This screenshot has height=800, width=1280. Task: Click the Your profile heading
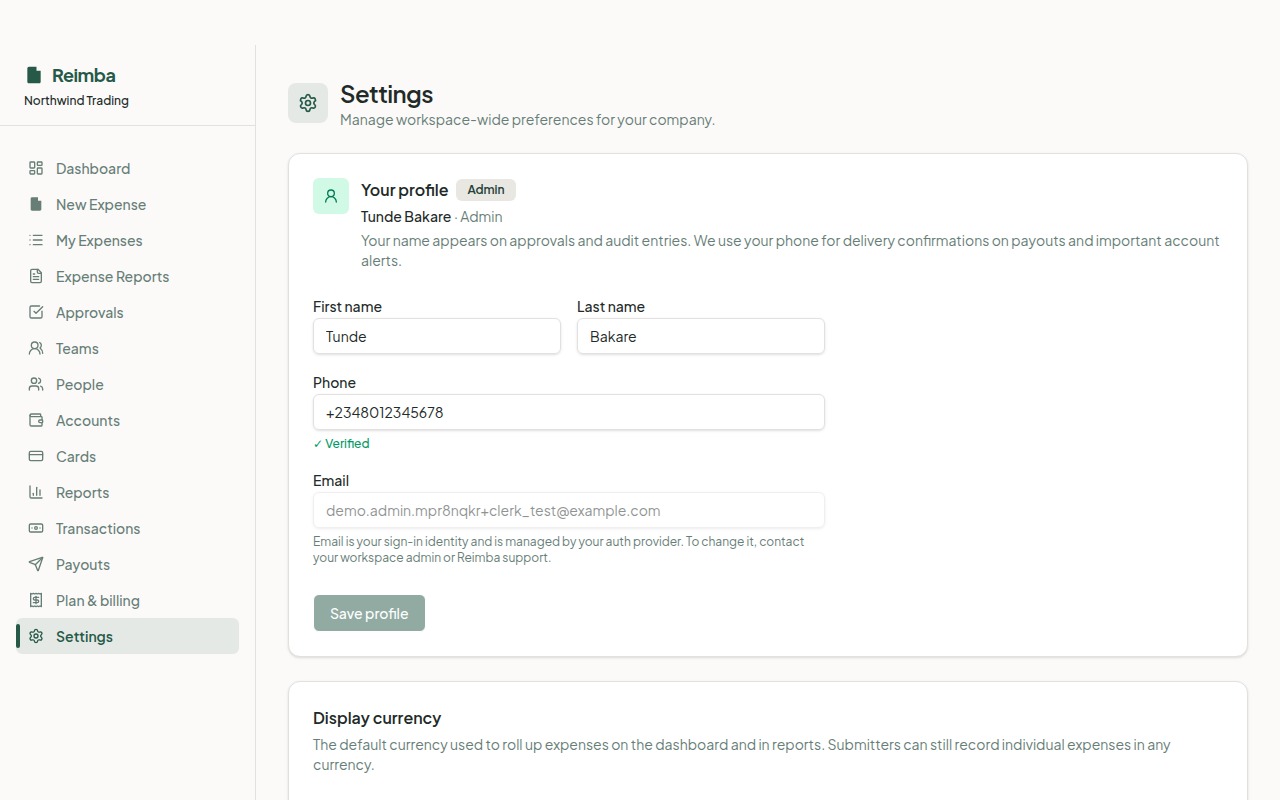[x=404, y=190]
